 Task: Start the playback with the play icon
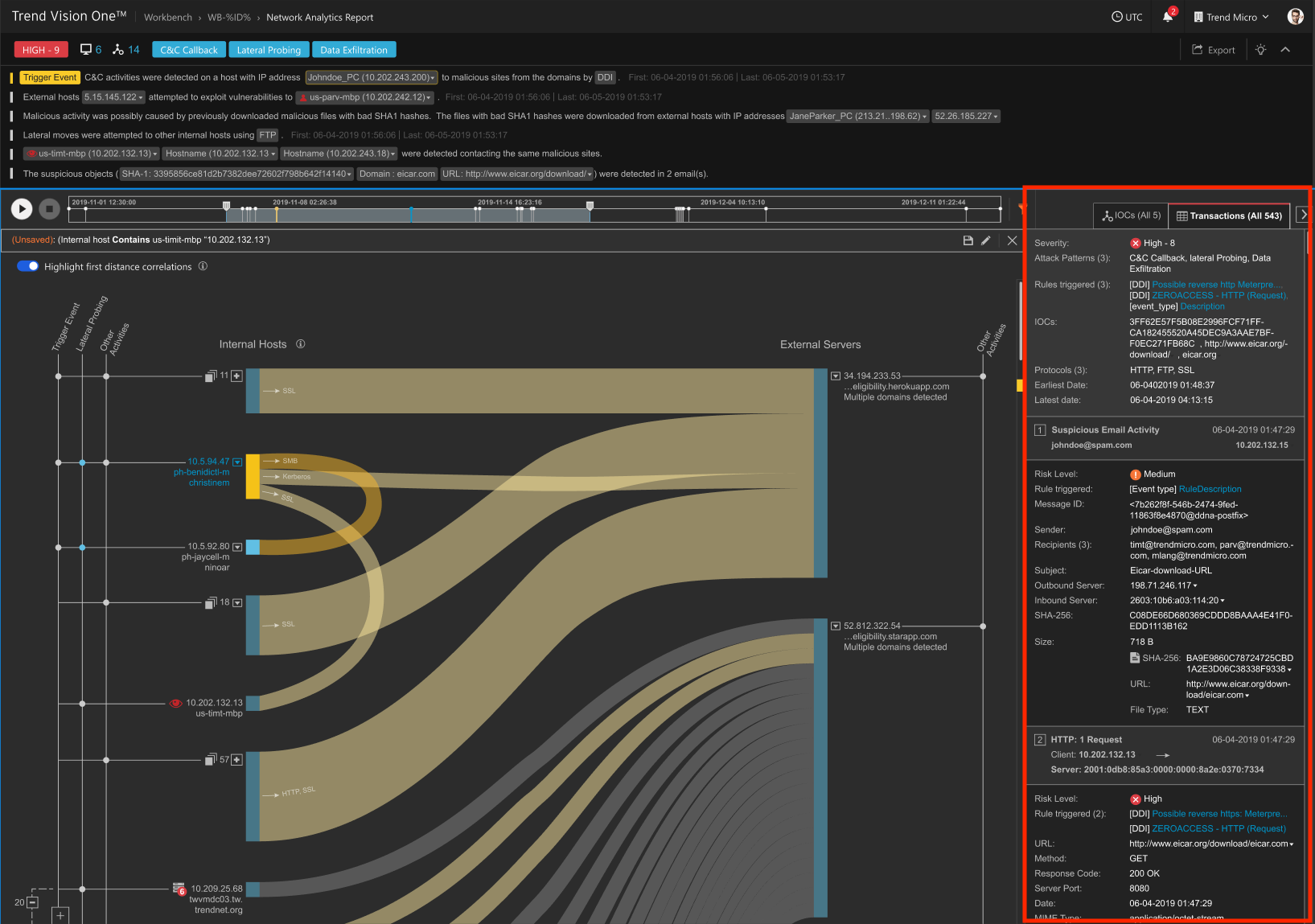pyautogui.click(x=21, y=208)
